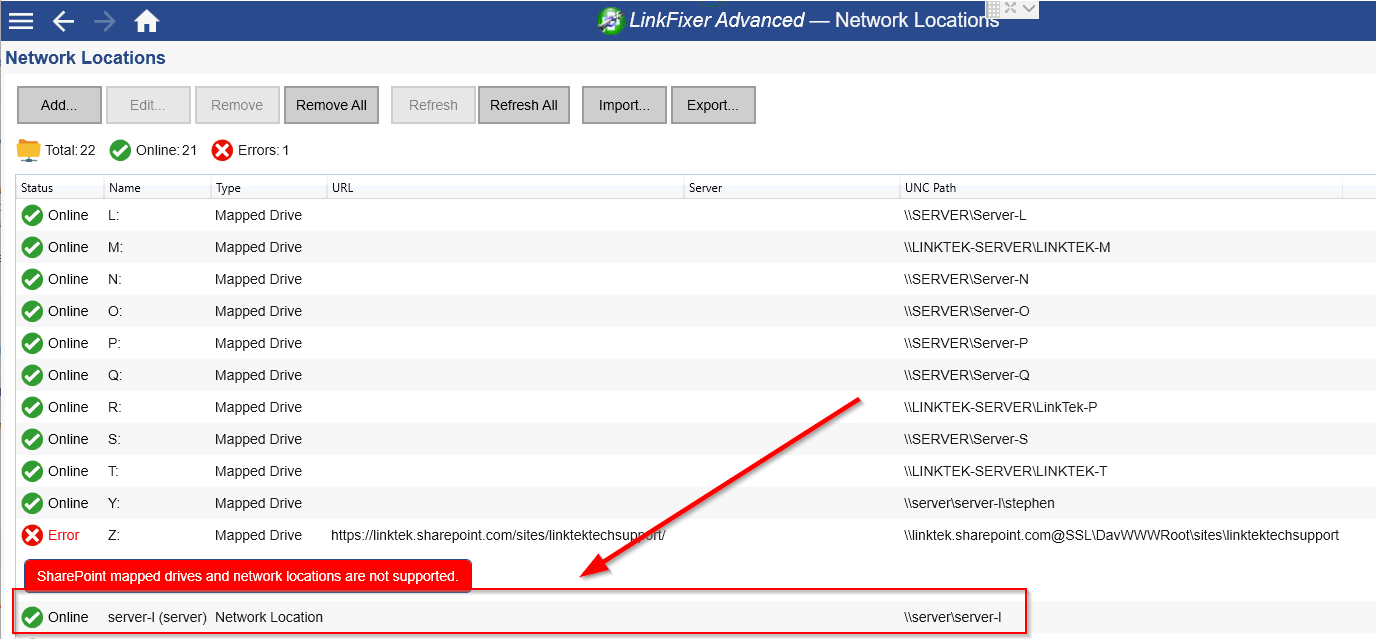Click the green status icon for drive M:

33,247
